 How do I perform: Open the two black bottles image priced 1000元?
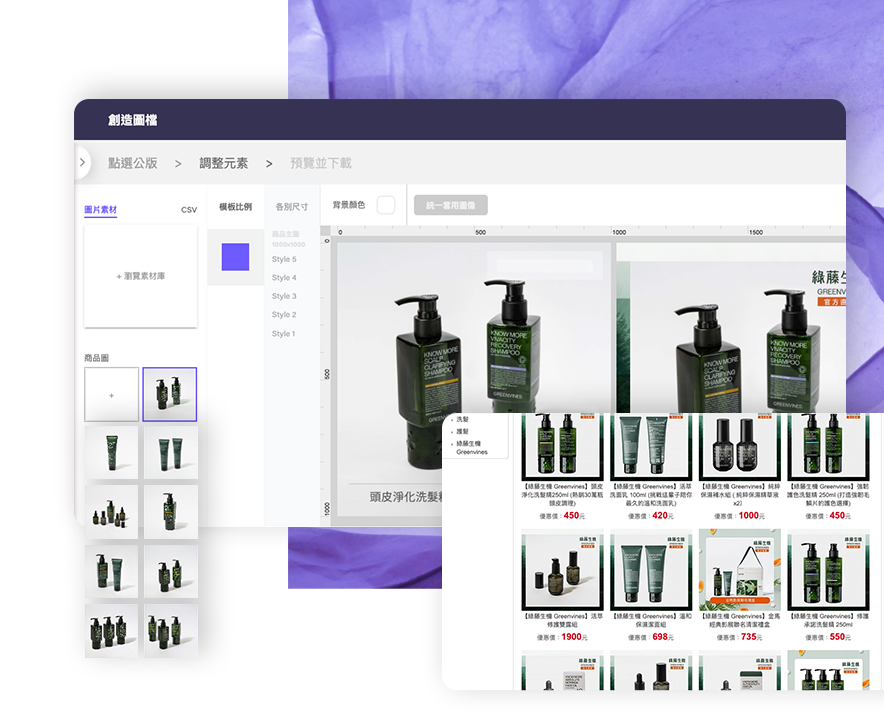[740, 447]
